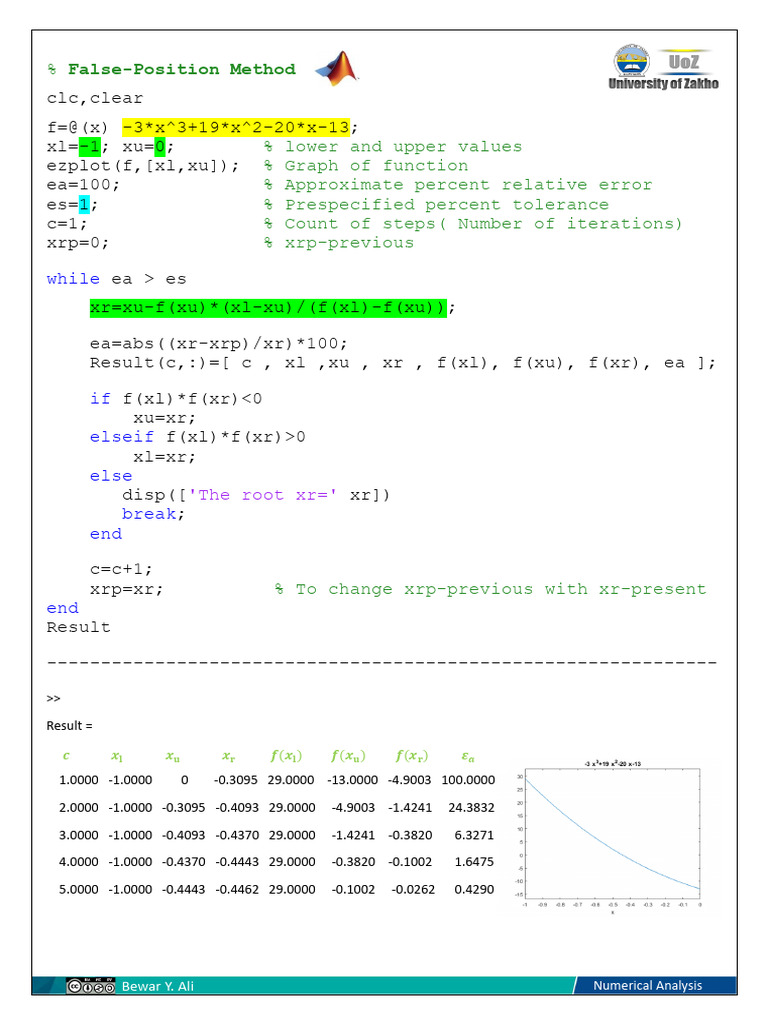Click the 'xrp=0;' line

coord(78,243)
